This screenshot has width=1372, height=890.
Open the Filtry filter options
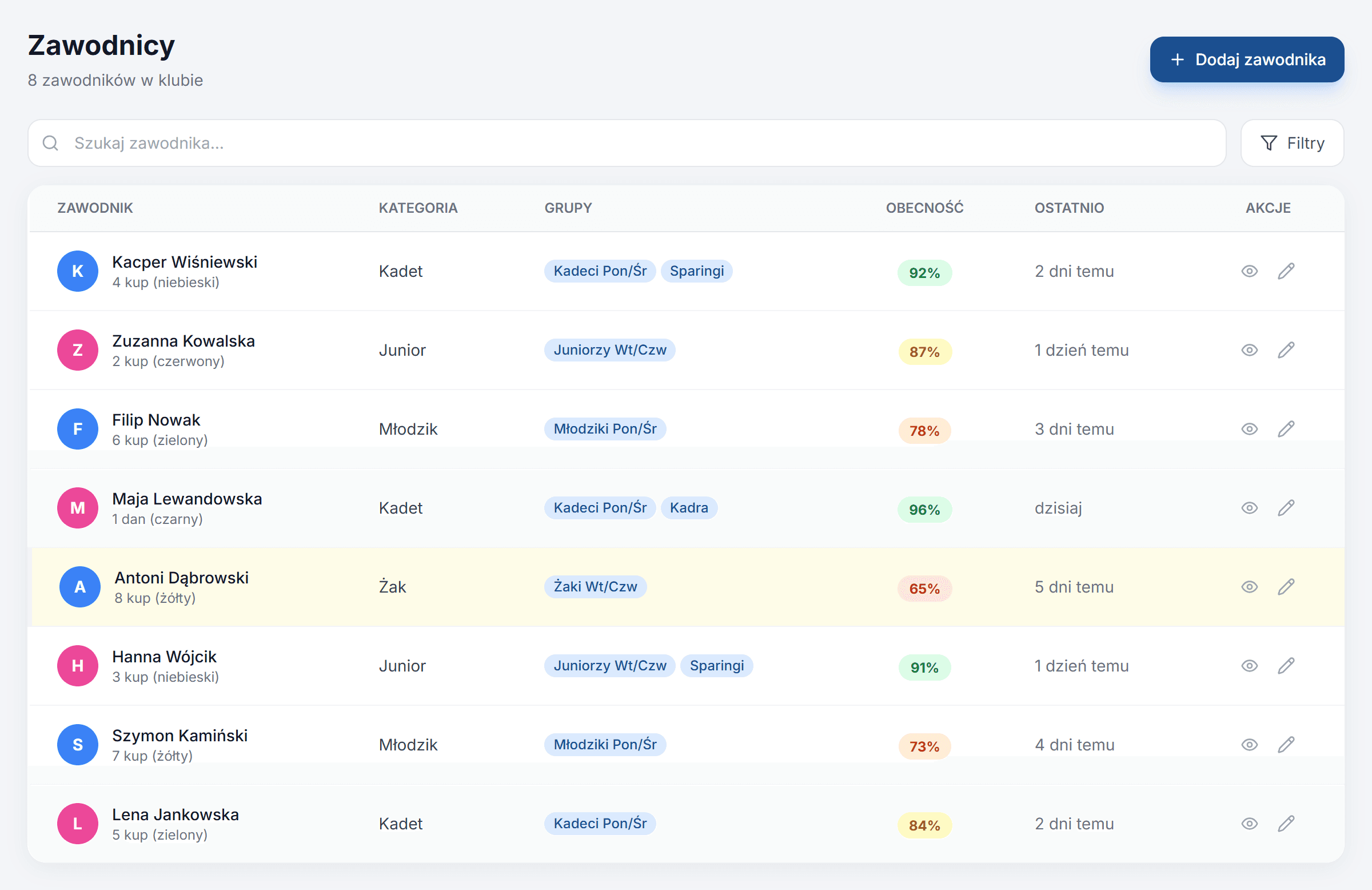[x=1292, y=143]
